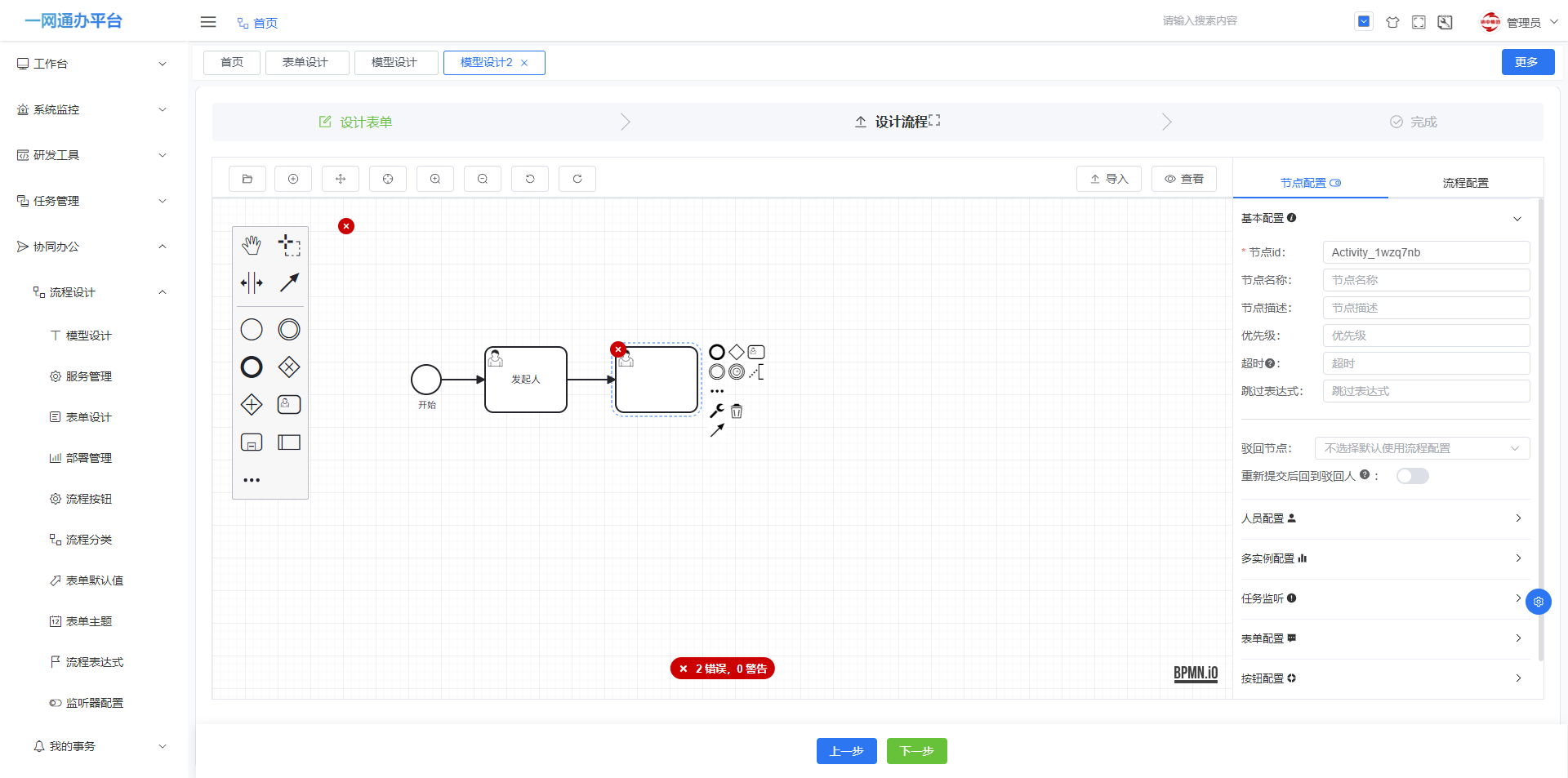Select the 开始 start event circle
Image resolution: width=1568 pixels, height=778 pixels.
tap(426, 380)
